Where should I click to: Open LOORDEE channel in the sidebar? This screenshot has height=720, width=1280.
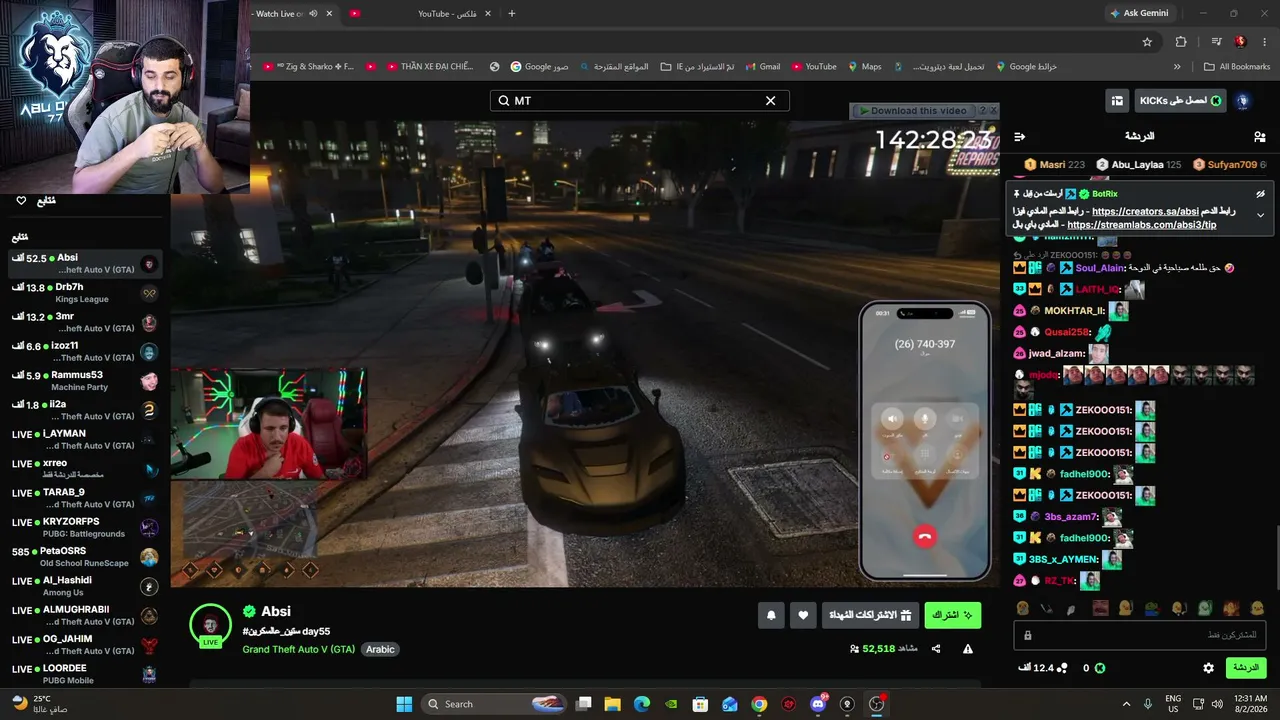(85, 674)
